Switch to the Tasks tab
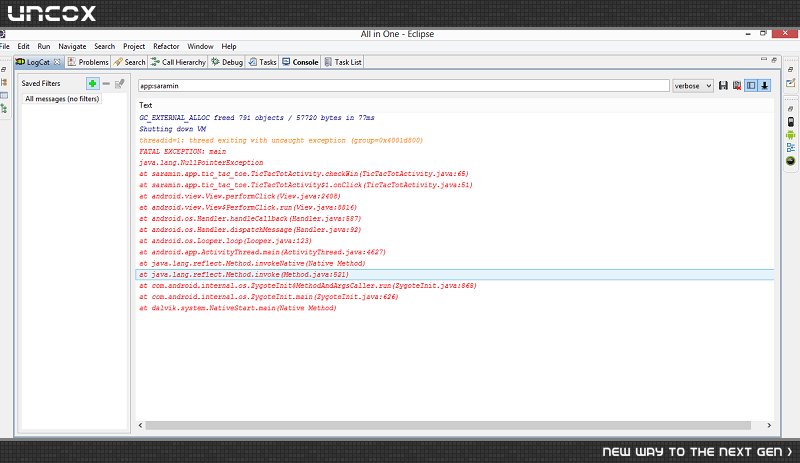This screenshot has width=800, height=463. pos(262,62)
